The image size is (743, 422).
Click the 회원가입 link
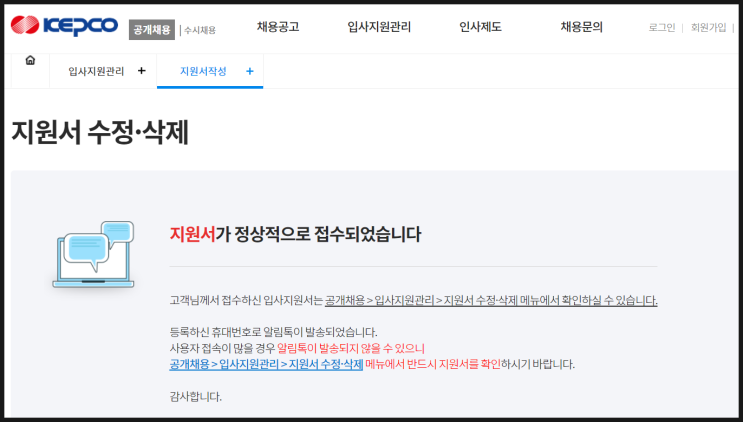[x=708, y=27]
